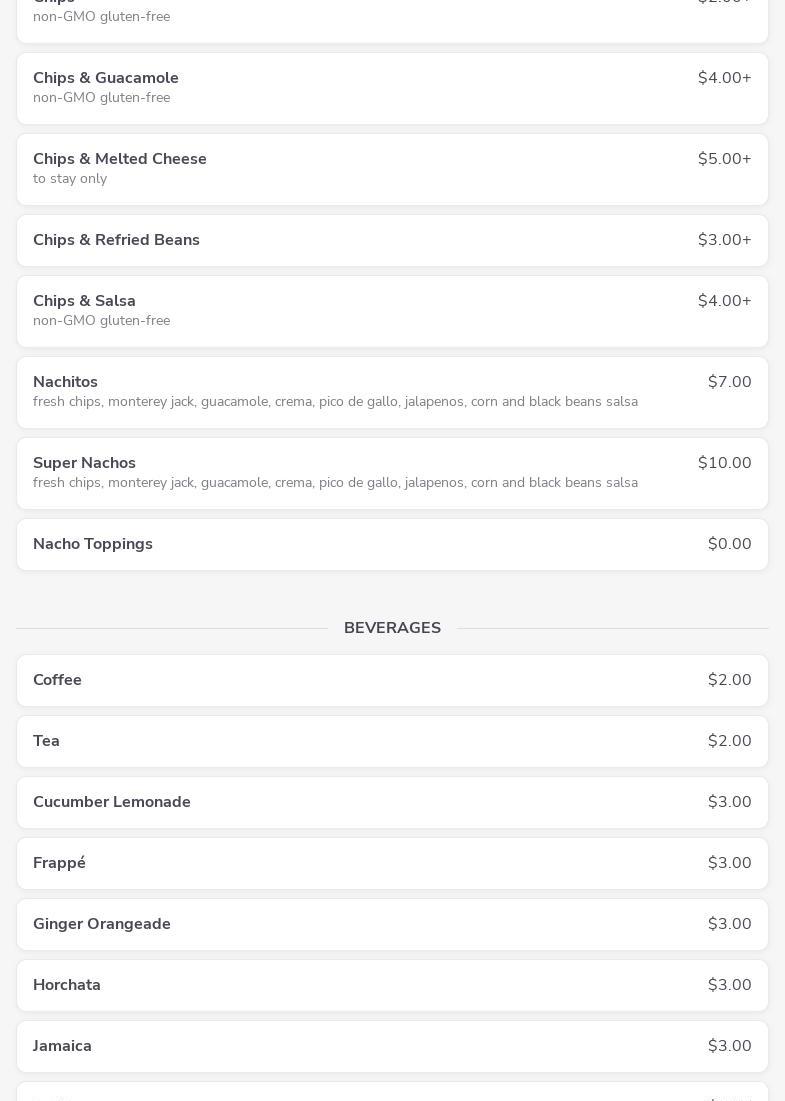The width and height of the screenshot is (785, 1101).
Task: Click the $7.00 price next to Nachitos
Action: 729,382
